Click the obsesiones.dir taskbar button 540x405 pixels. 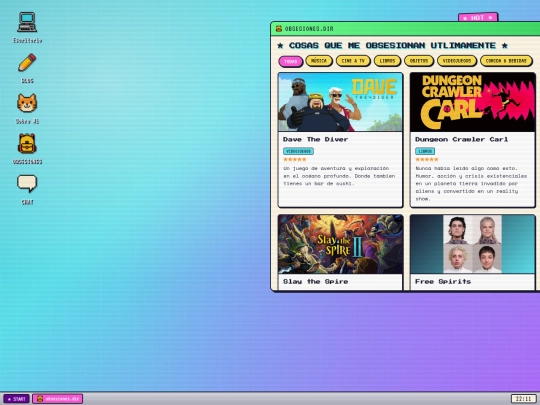tap(58, 399)
